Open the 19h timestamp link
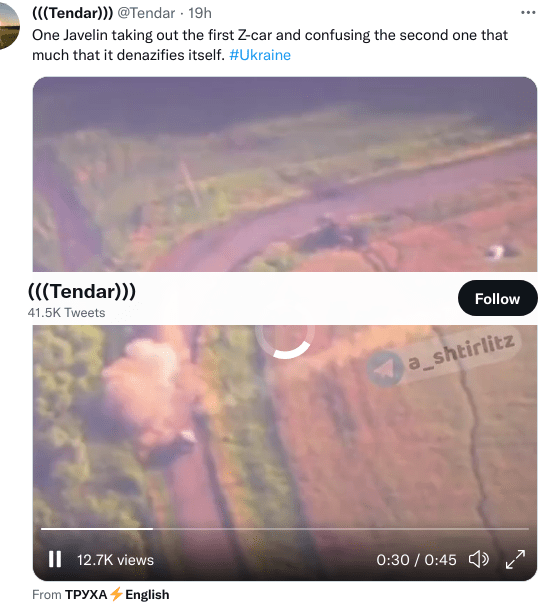The width and height of the screenshot is (551, 613). pos(200,13)
